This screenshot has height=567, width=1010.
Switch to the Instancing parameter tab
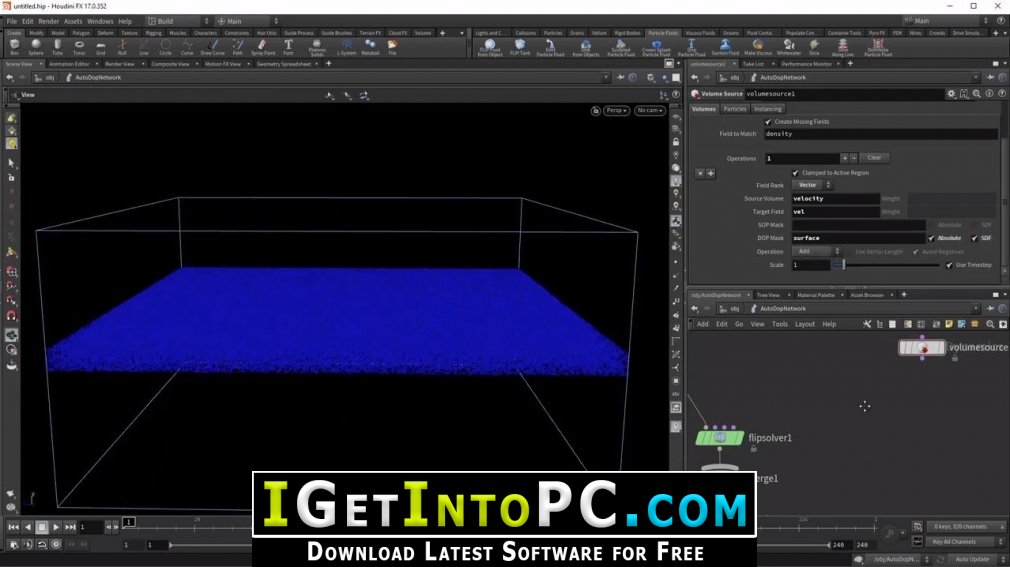click(x=768, y=109)
